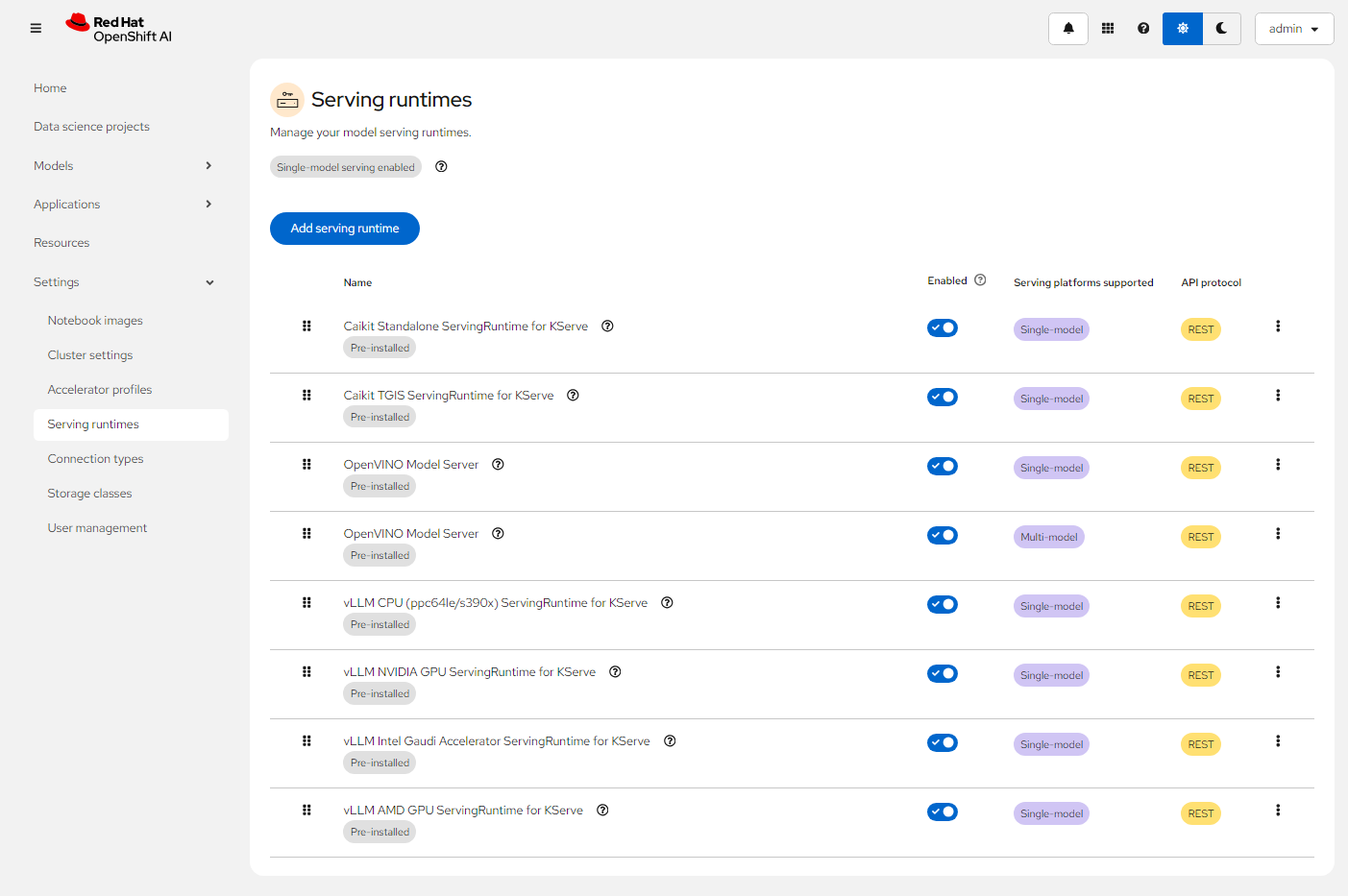Grab drag handle of vLLM Intel Gaudi row
Viewport: 1348px width, 896px height.
(x=306, y=740)
